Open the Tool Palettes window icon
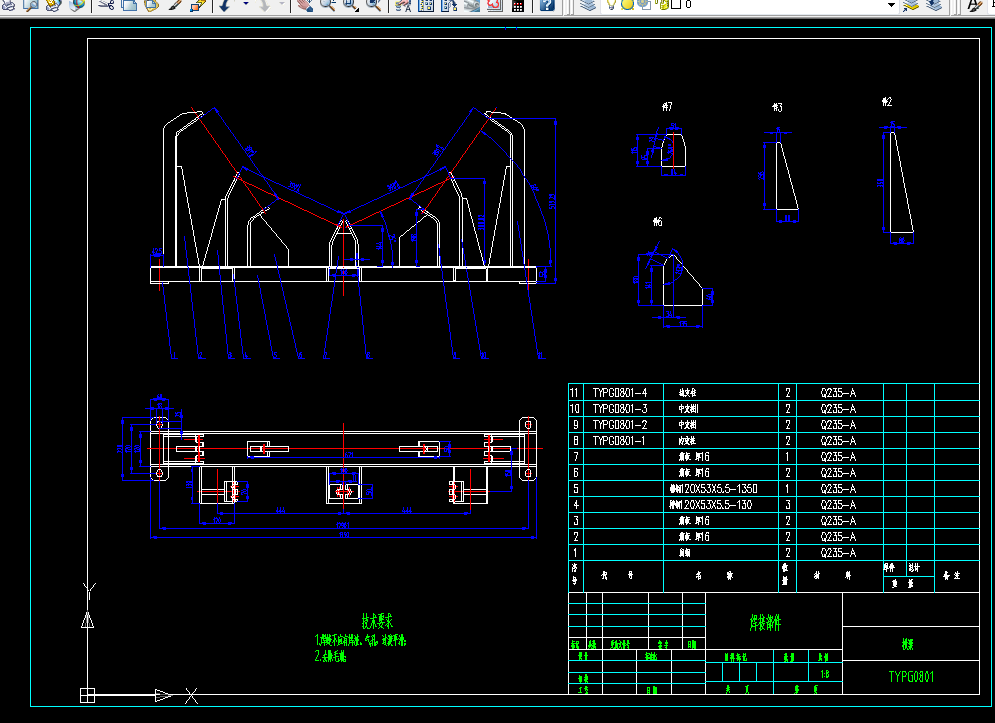 click(449, 5)
